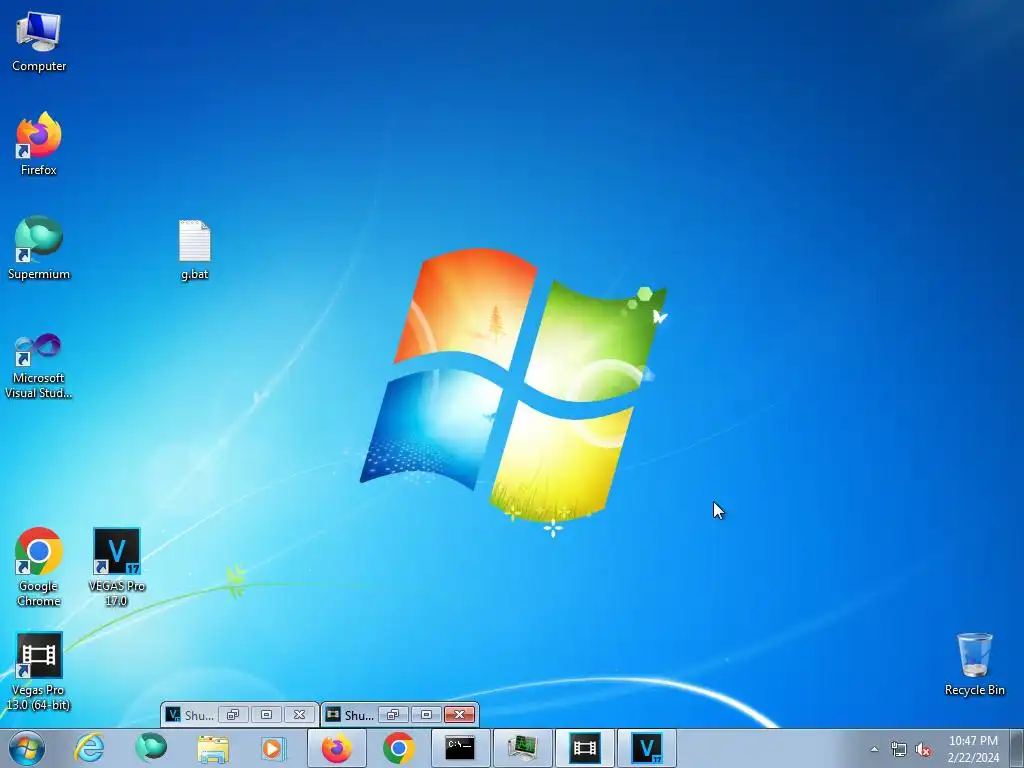Viewport: 1024px width, 768px height.
Task: Switch to VEGAS Pro 17 taskbar button
Action: pyautogui.click(x=647, y=748)
